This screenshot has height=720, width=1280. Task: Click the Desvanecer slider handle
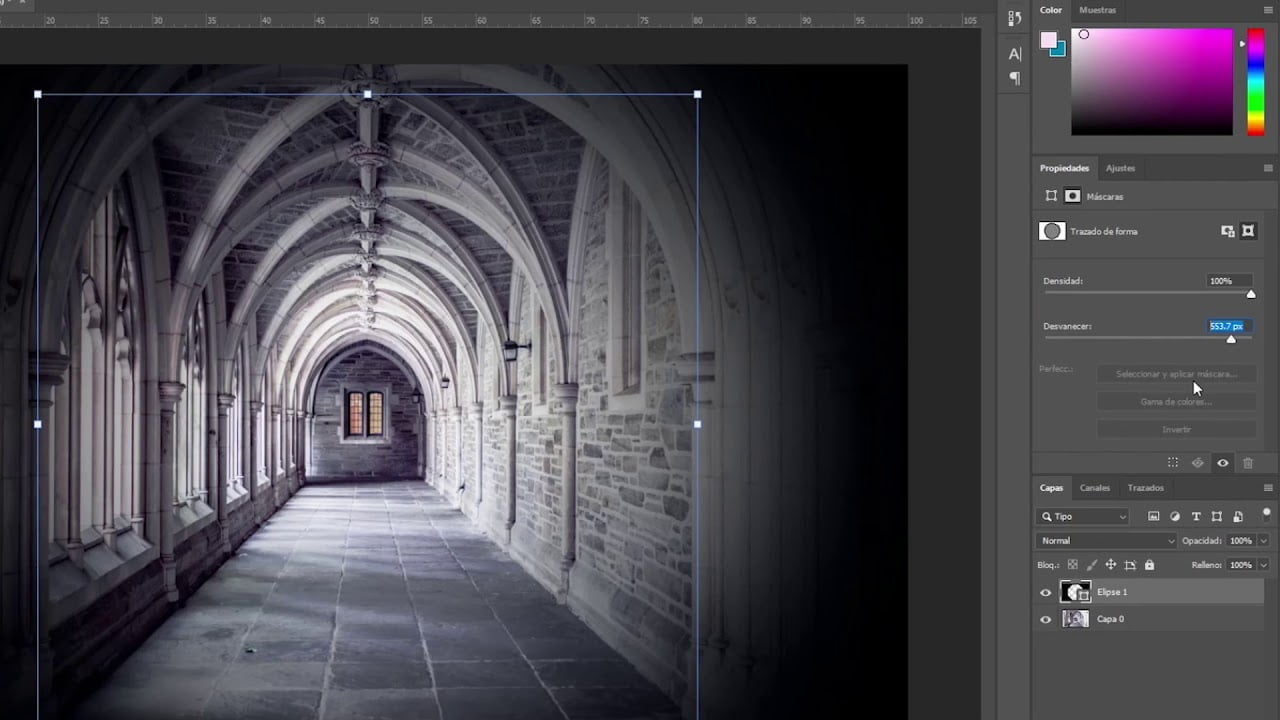(x=1231, y=339)
